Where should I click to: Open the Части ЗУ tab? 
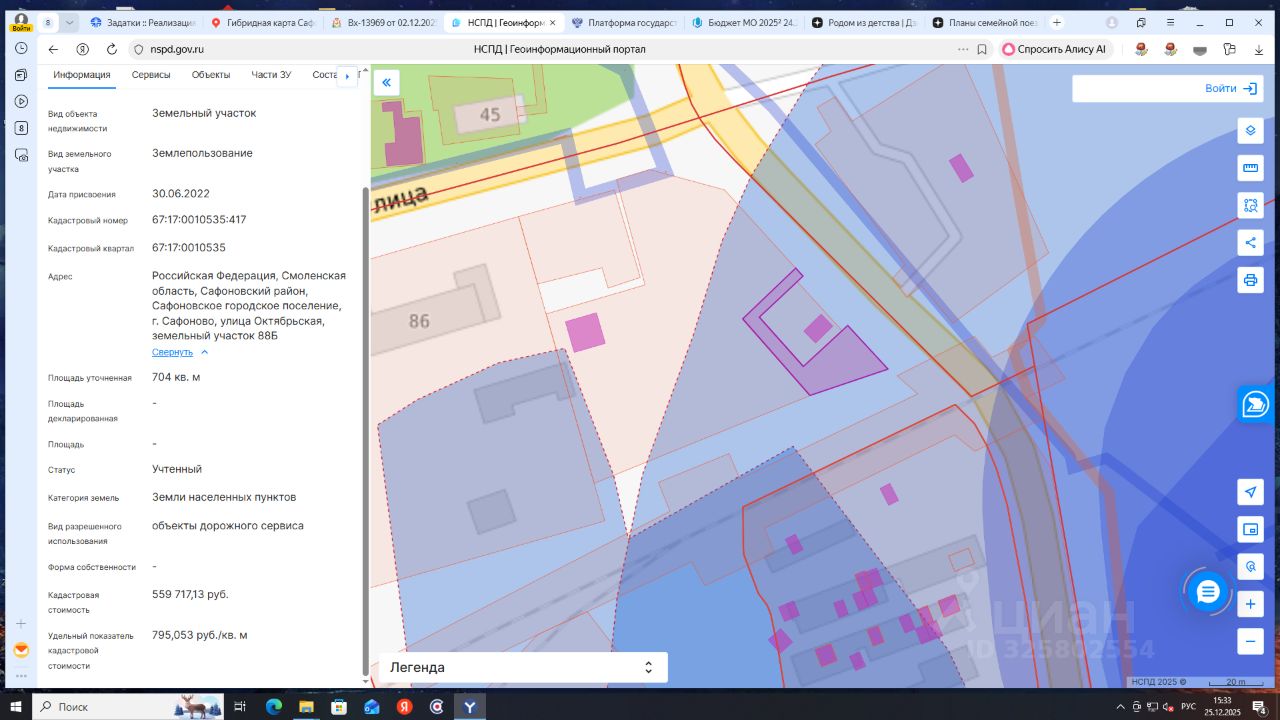coord(271,75)
